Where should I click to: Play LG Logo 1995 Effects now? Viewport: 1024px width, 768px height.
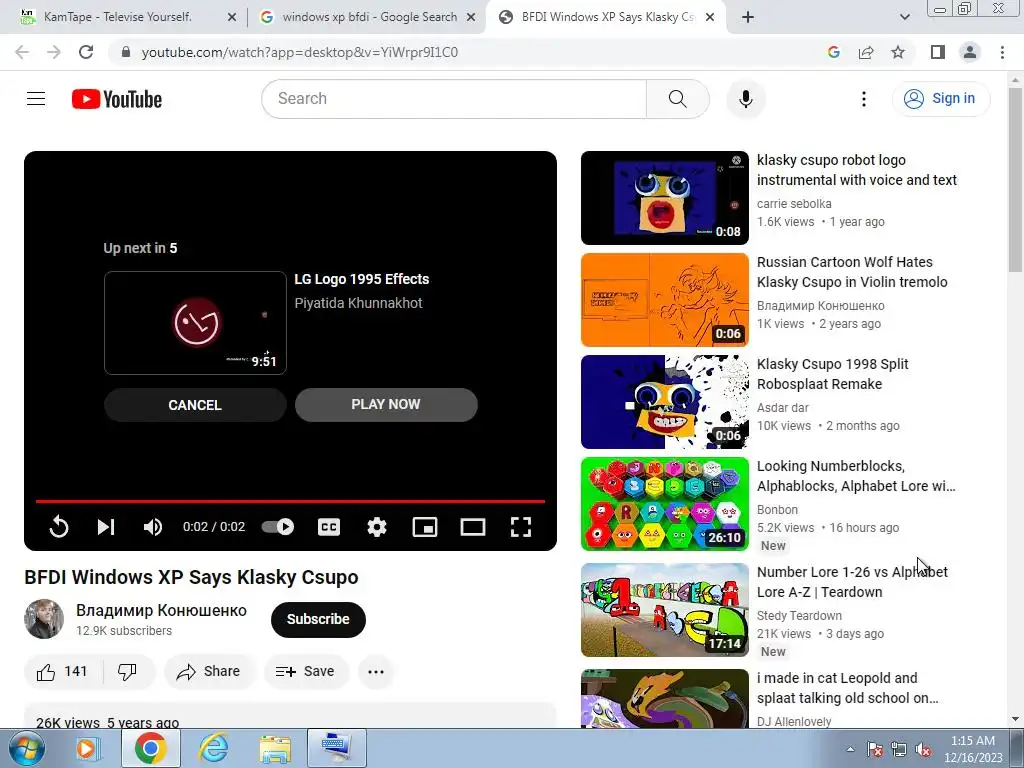coord(386,404)
